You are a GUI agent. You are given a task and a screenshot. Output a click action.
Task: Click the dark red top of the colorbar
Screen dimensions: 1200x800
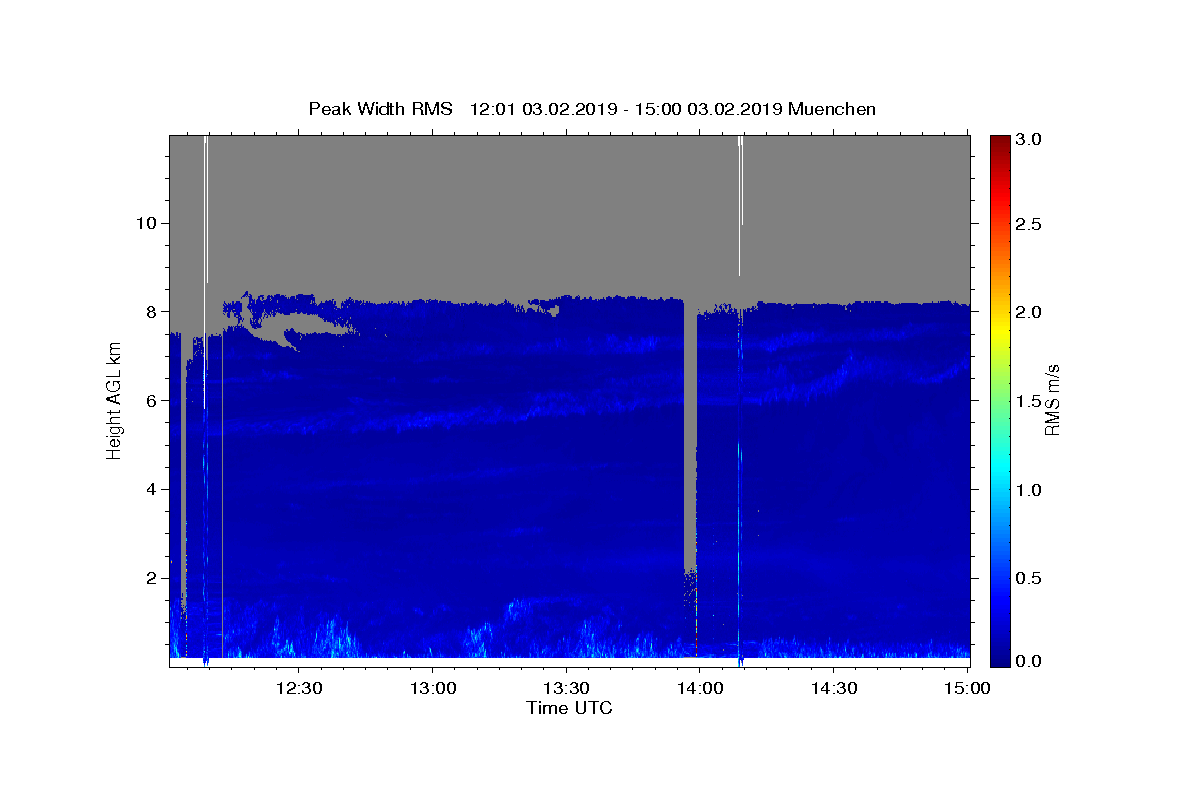pyautogui.click(x=1000, y=145)
